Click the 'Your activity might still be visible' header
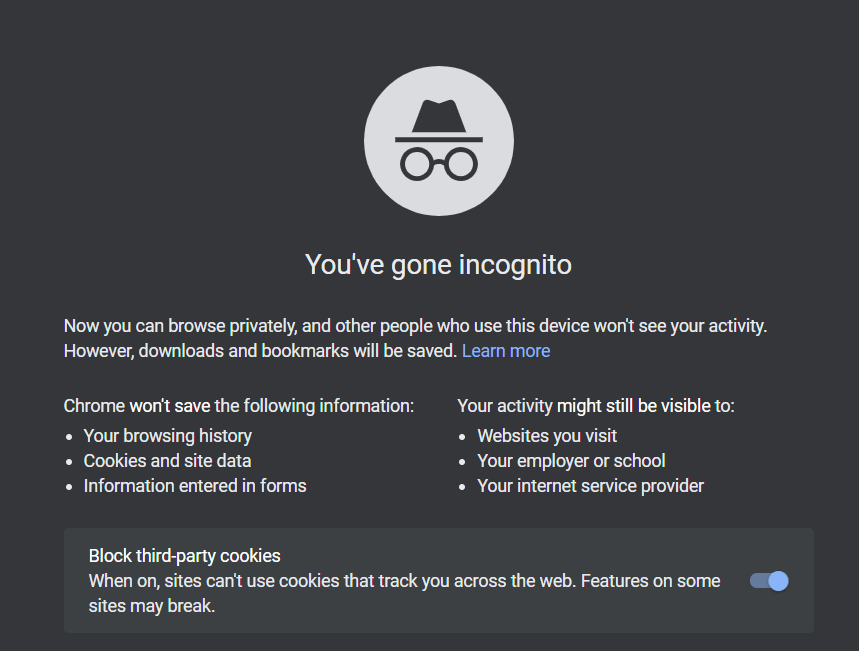This screenshot has width=859, height=651. 596,406
